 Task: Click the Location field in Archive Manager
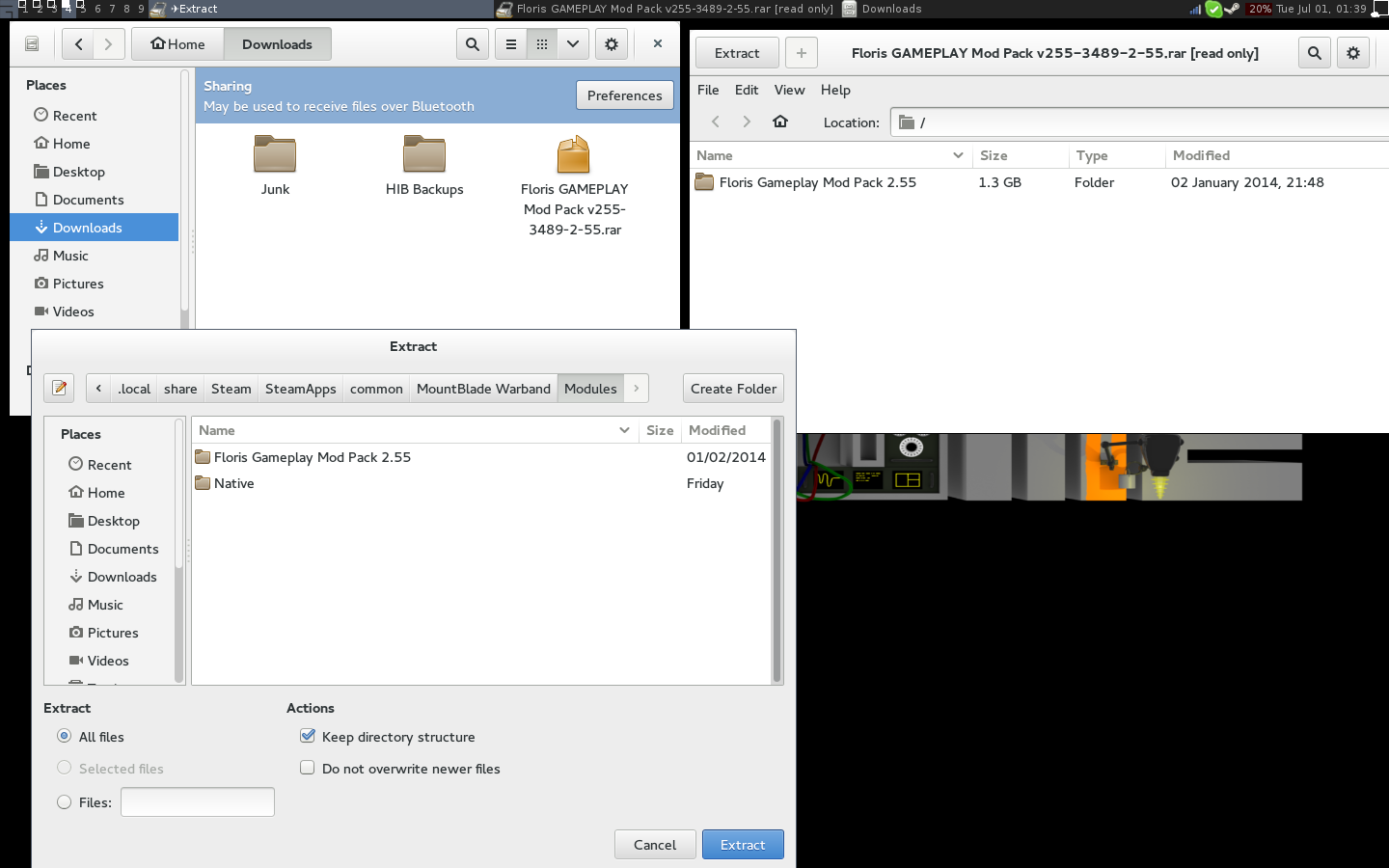pos(1139,122)
